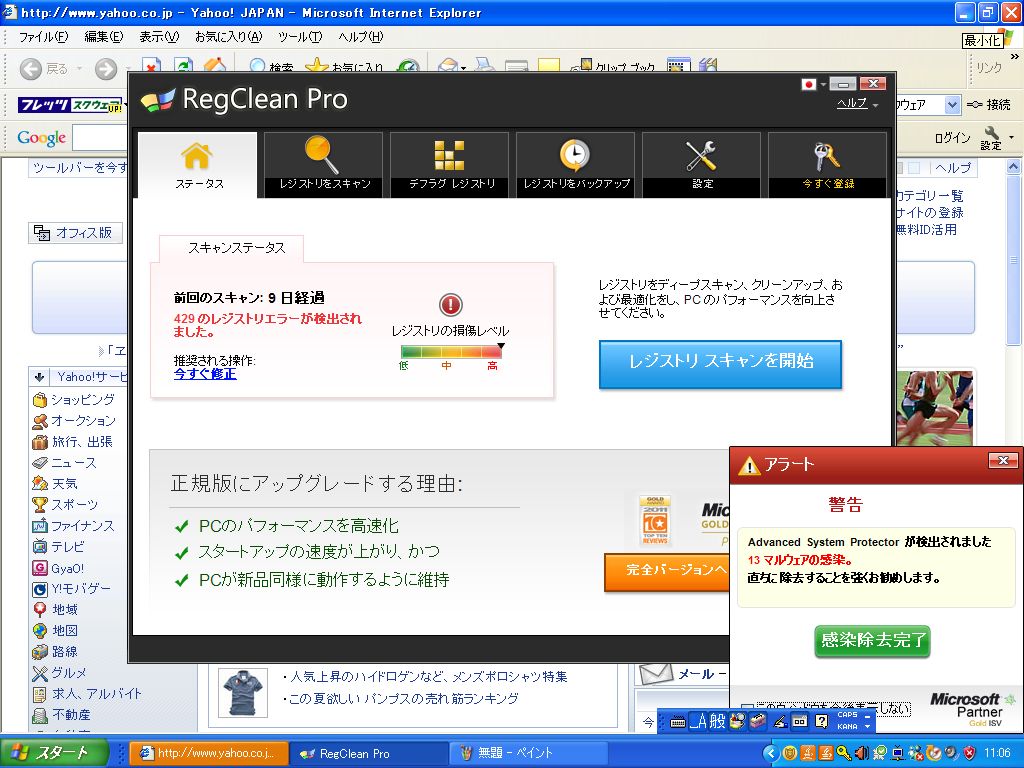Select the 今すぐ登録 tab
This screenshot has height=768, width=1024.
827,165
